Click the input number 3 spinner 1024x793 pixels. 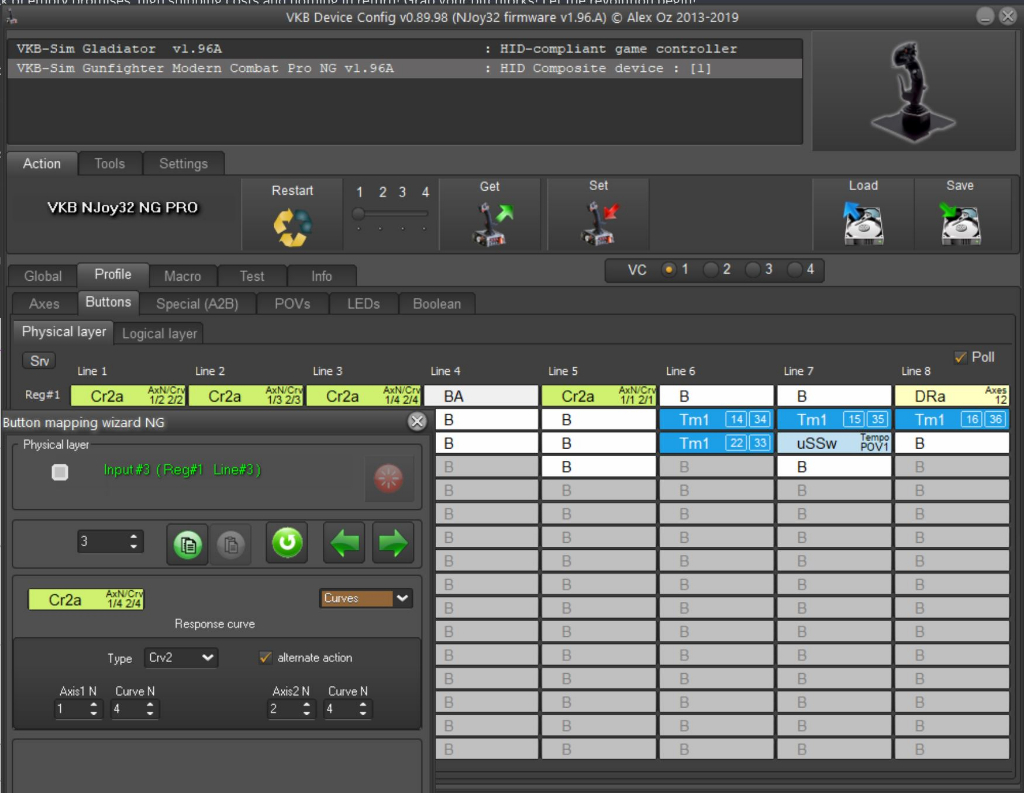click(110, 541)
